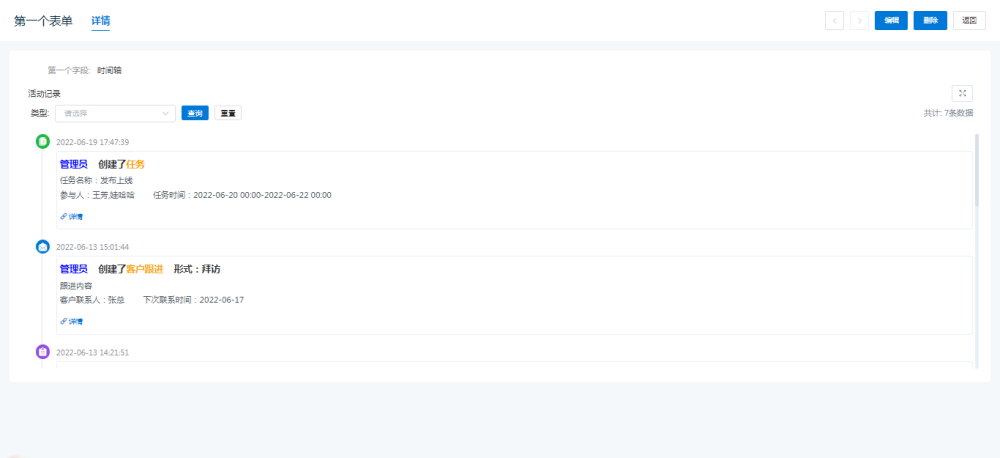Click the 第一个表单 page title
1000x458 pixels.
[43, 21]
